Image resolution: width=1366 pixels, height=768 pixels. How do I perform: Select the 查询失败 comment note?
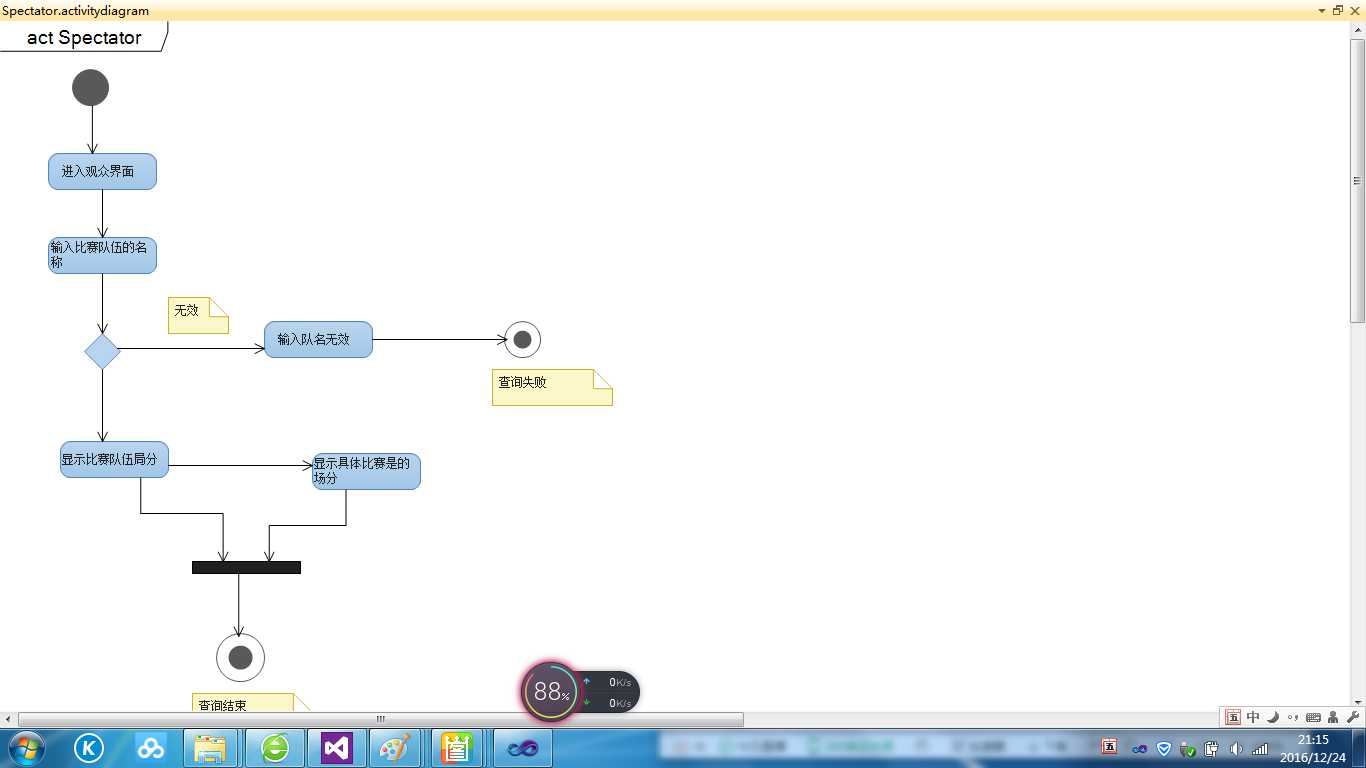click(x=552, y=387)
